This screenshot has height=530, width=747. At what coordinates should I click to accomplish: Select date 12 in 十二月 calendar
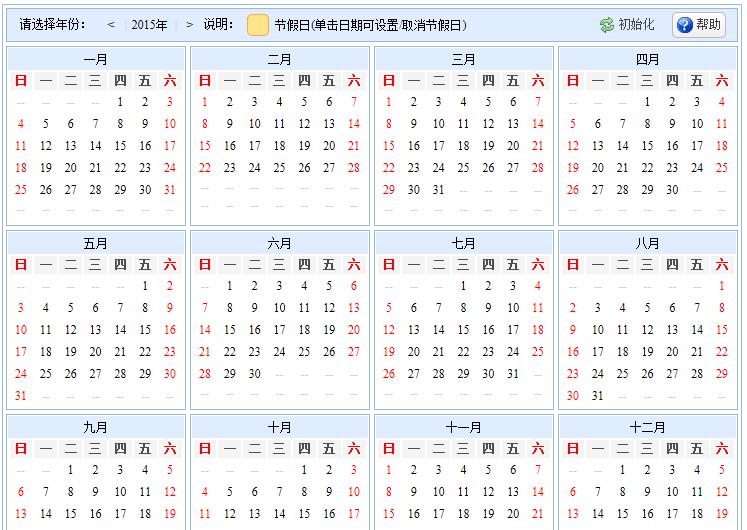pyautogui.click(x=722, y=492)
